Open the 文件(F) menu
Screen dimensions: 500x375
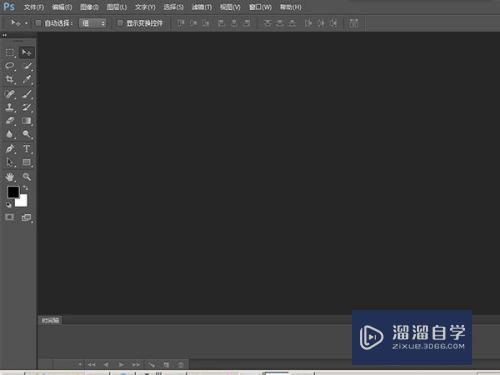click(x=34, y=7)
